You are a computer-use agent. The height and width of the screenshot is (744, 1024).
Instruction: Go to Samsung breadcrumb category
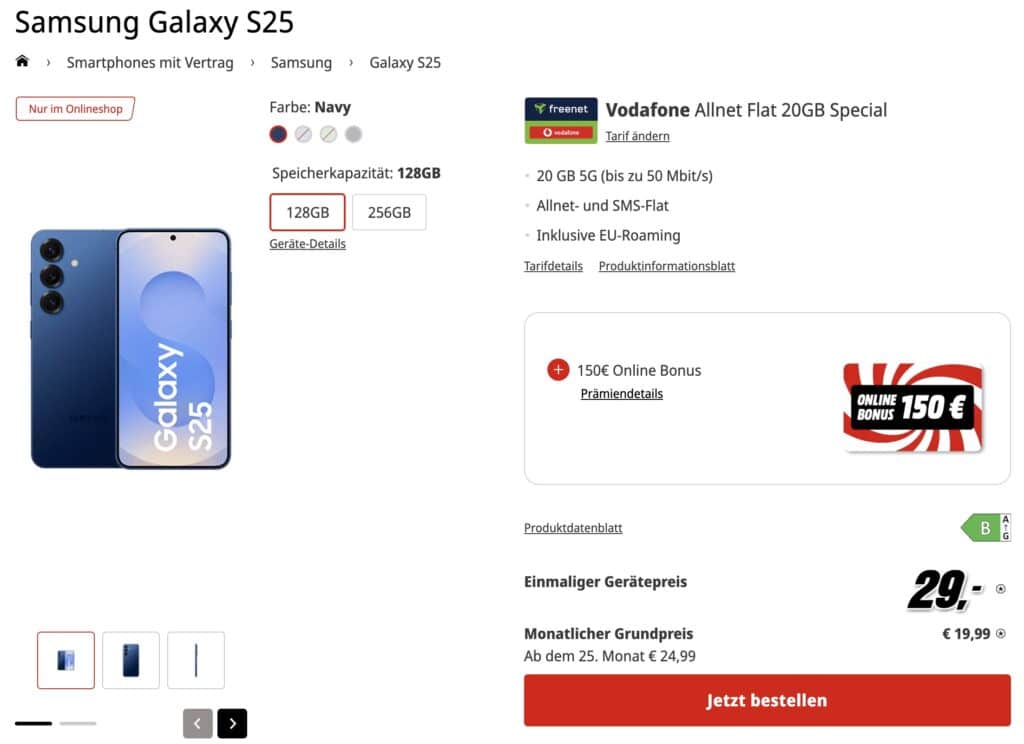click(x=301, y=62)
